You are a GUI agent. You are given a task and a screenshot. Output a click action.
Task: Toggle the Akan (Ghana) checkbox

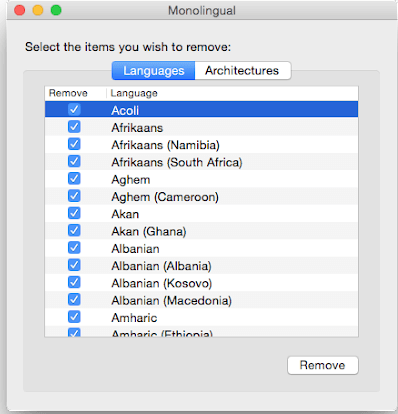coord(74,230)
